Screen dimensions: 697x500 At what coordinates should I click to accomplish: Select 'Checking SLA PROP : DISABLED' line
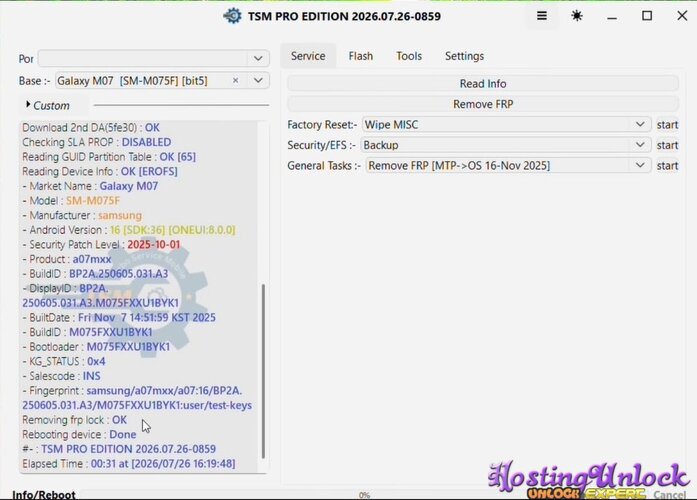pyautogui.click(x=96, y=142)
